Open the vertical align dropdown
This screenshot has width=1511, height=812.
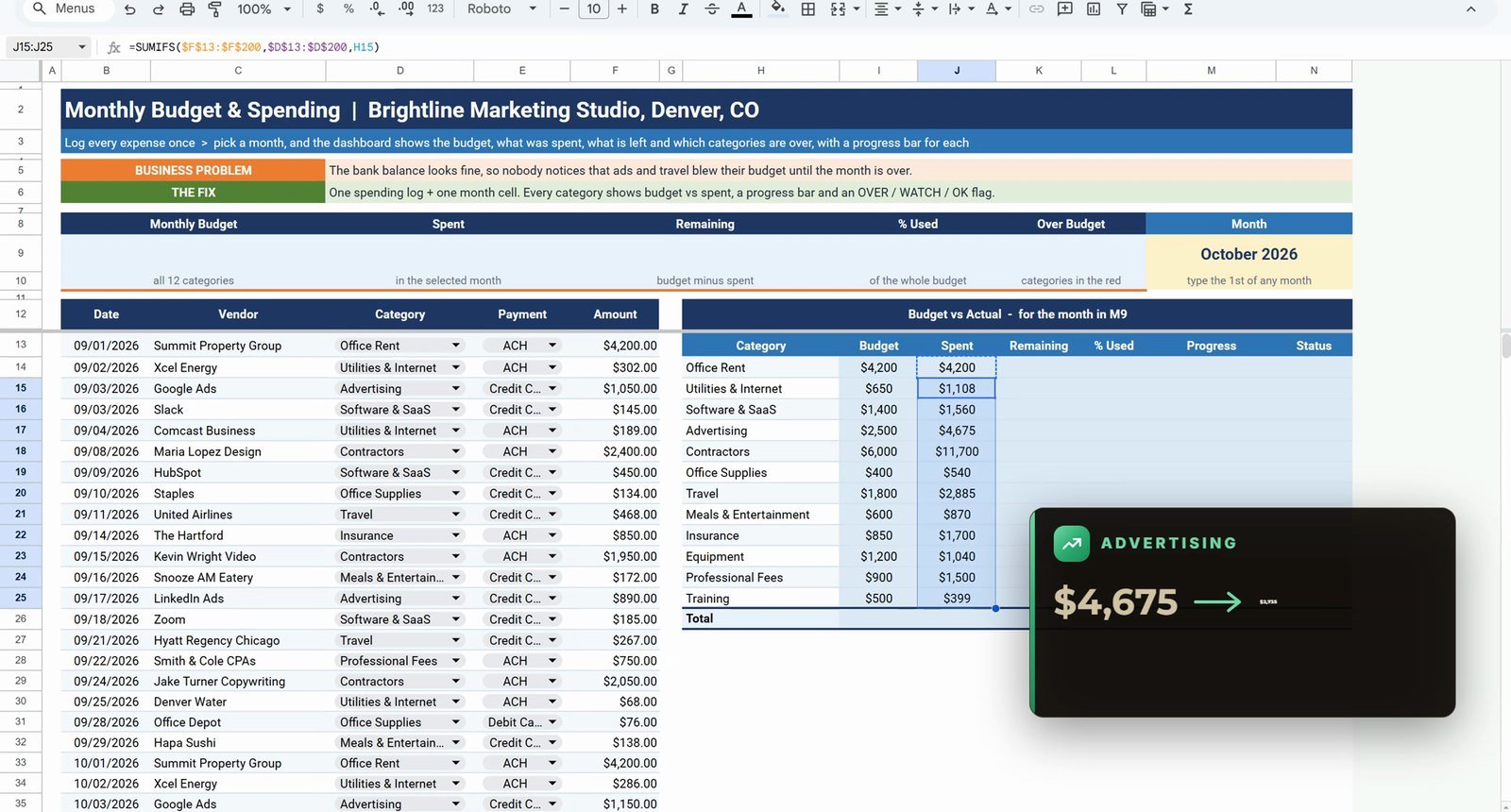tap(924, 9)
